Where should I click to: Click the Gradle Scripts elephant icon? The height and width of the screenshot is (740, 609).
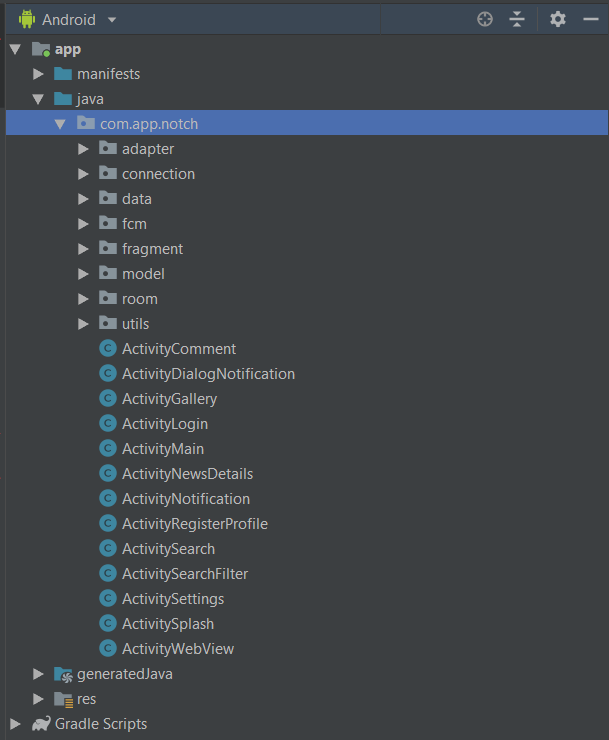[41, 724]
